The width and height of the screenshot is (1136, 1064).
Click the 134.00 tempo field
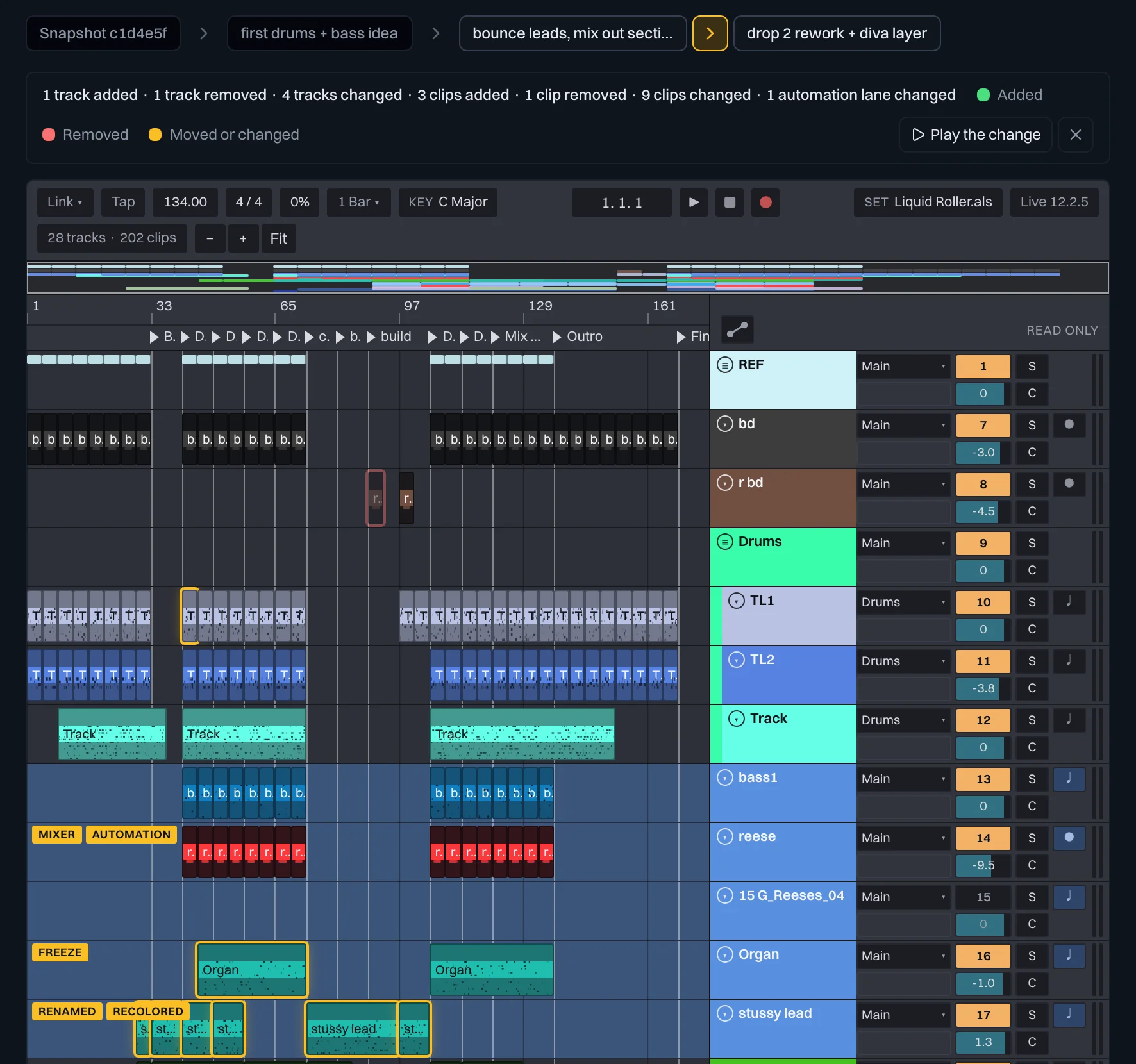185,202
